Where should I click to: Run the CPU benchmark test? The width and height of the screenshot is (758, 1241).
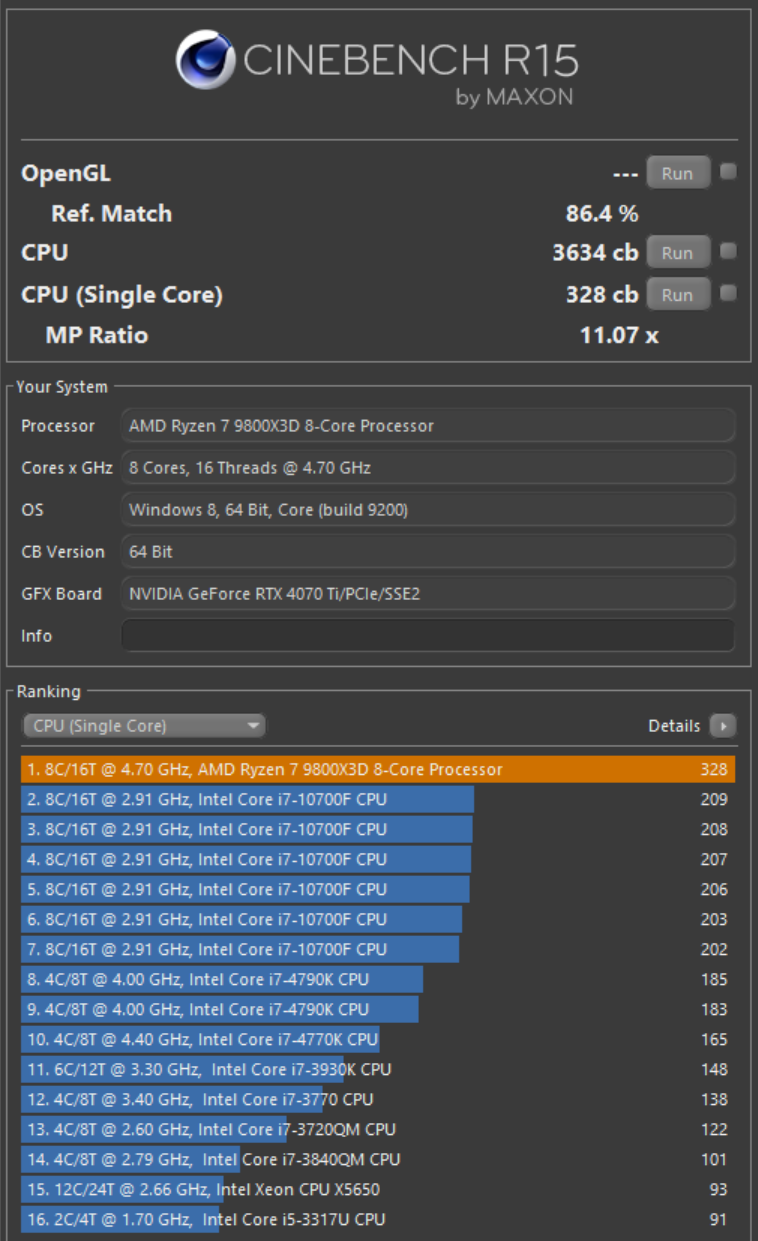click(x=677, y=253)
